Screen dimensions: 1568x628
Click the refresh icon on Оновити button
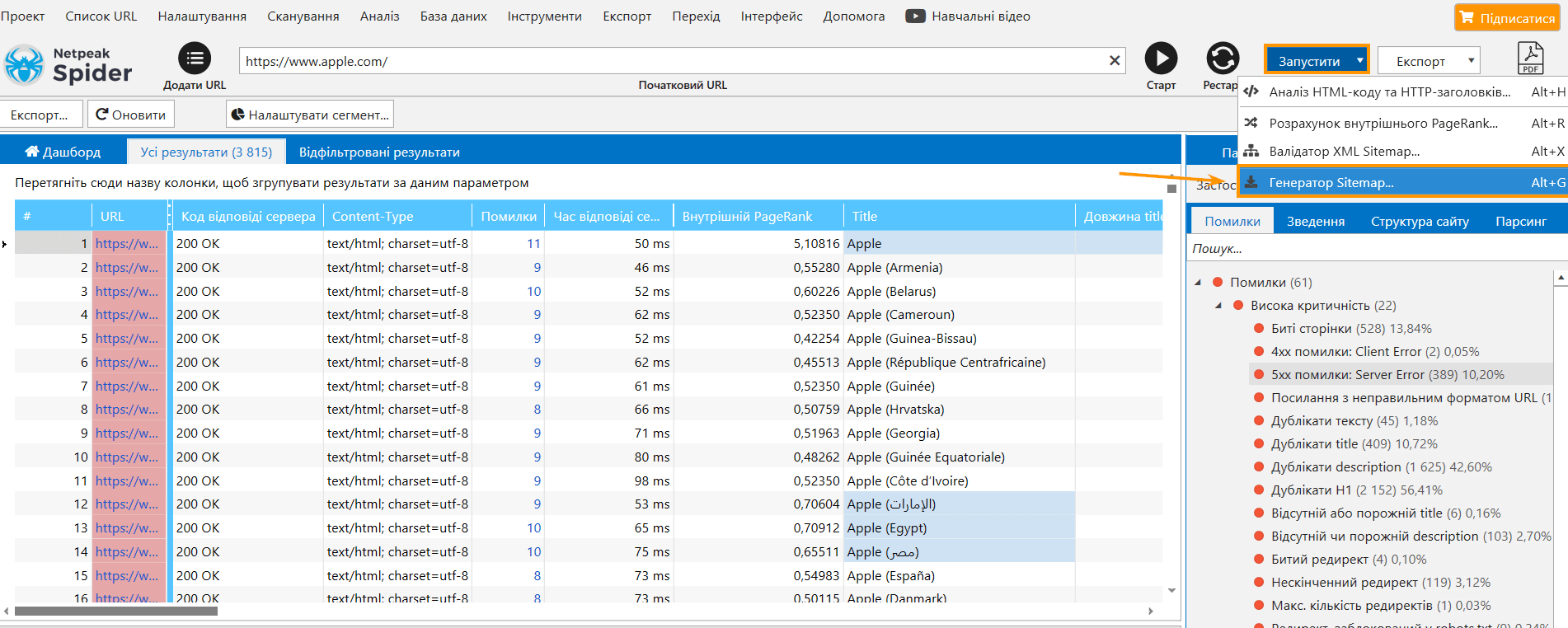pyautogui.click(x=102, y=115)
